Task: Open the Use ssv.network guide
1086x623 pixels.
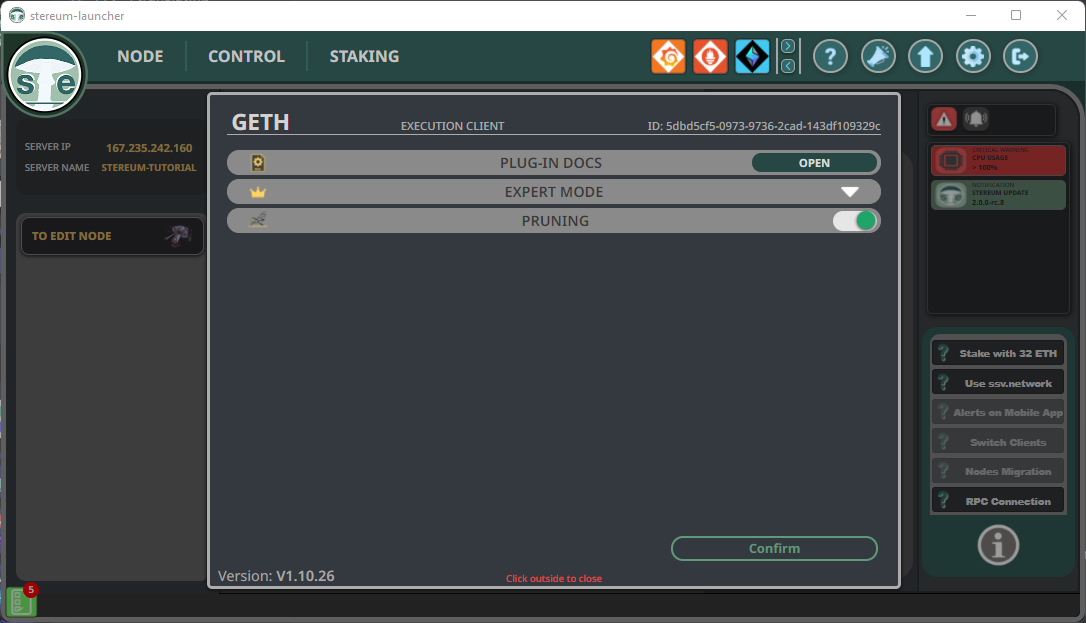Action: pos(998,383)
